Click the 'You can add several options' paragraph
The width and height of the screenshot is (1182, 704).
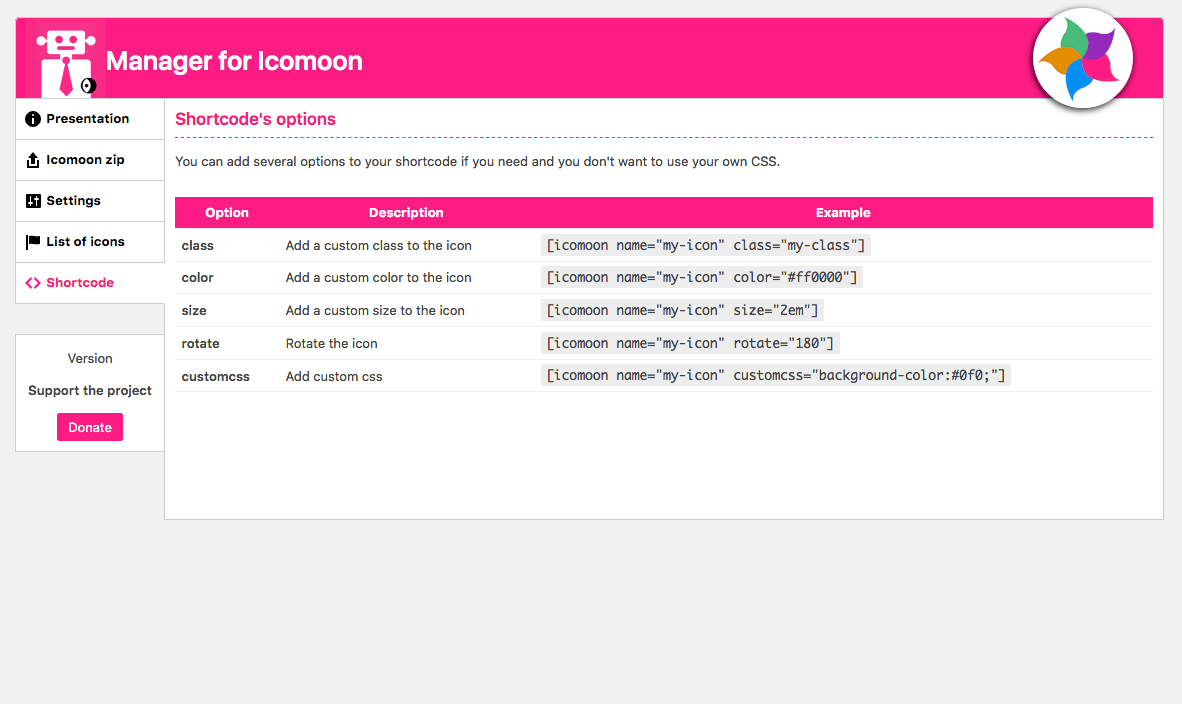point(477,161)
